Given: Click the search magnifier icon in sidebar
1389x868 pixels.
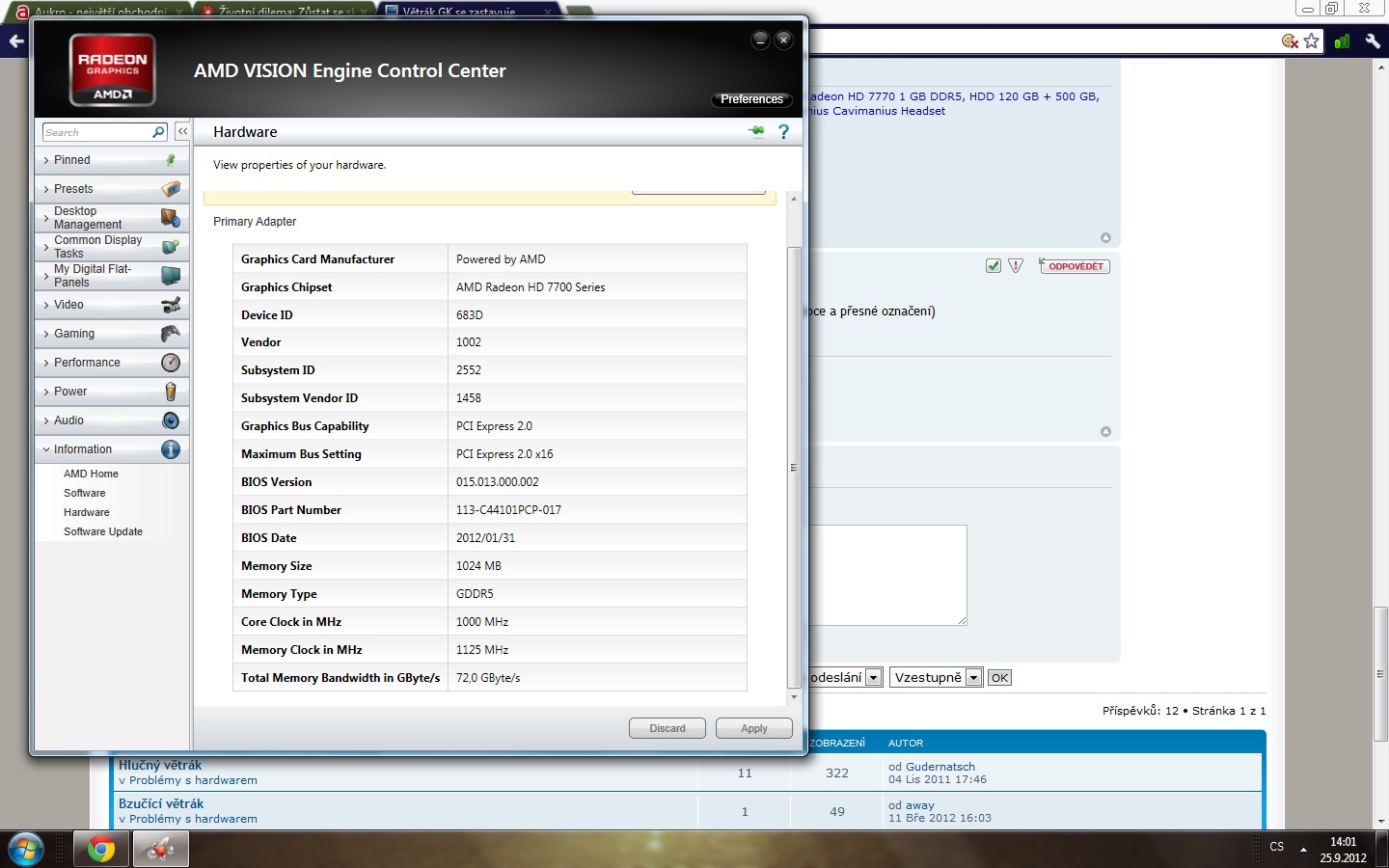Looking at the screenshot, I should tap(159, 132).
